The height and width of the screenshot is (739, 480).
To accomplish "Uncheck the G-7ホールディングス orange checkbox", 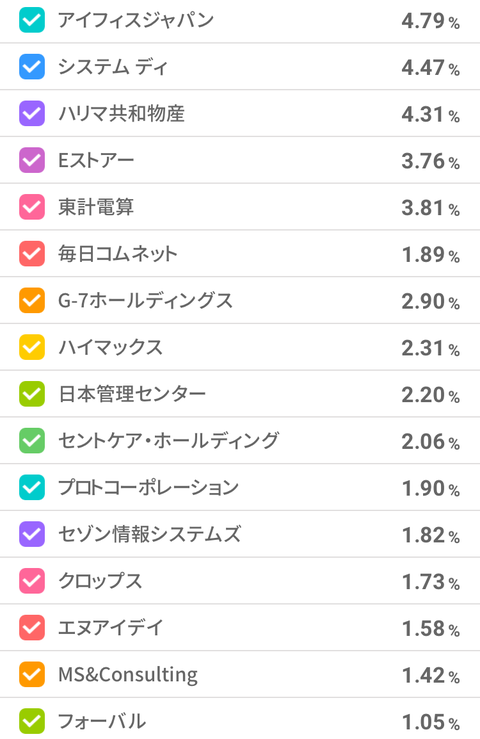I will 32,300.
